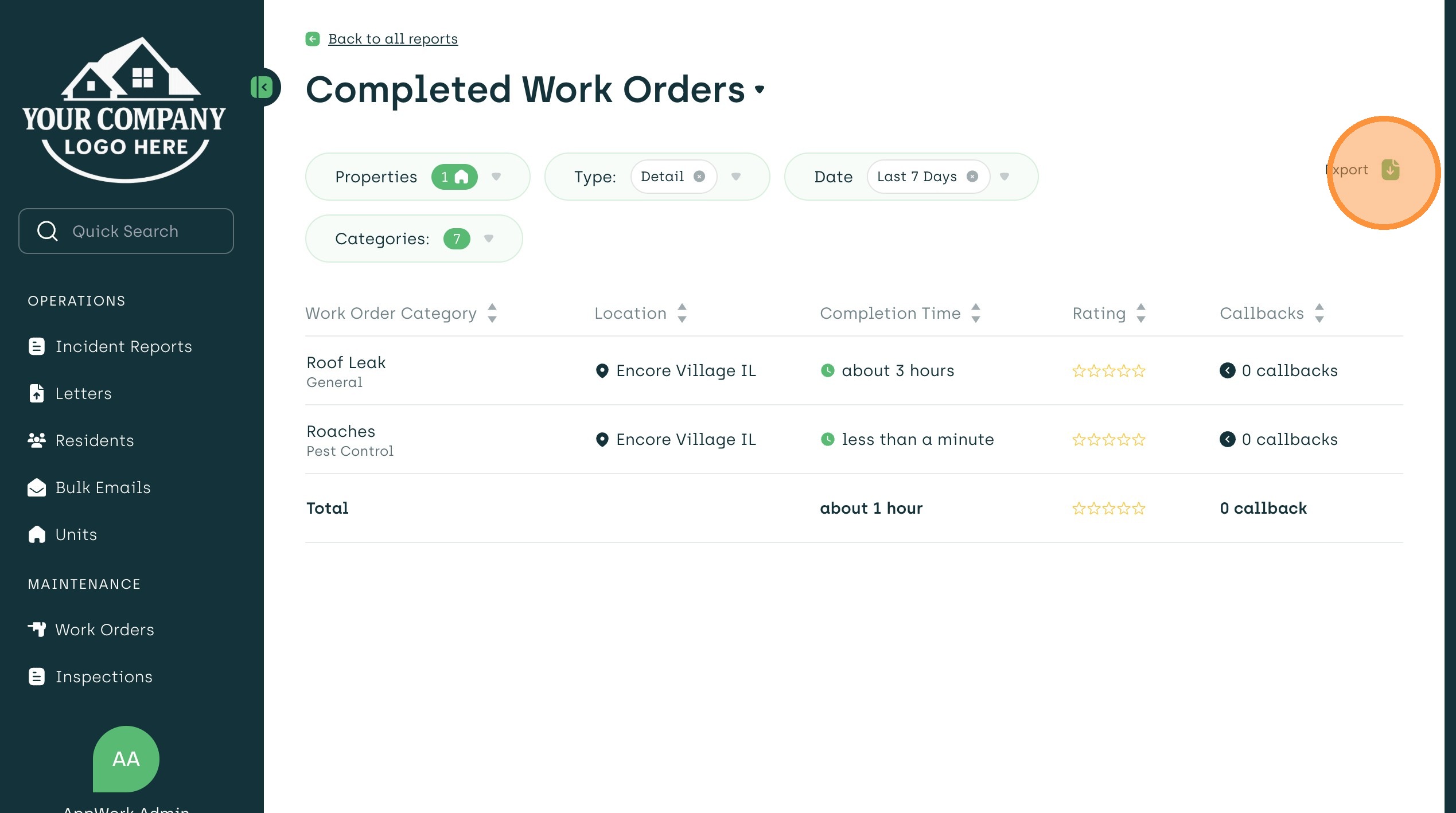Open Work Orders menu item
This screenshot has width=1456, height=813.
104,630
